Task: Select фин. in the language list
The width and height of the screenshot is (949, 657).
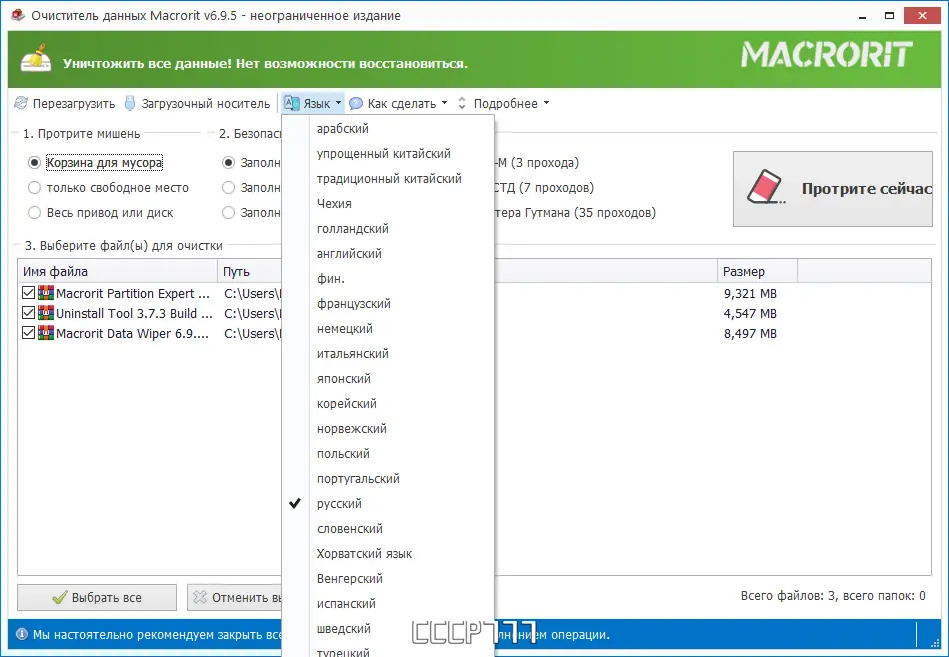Action: [388, 278]
